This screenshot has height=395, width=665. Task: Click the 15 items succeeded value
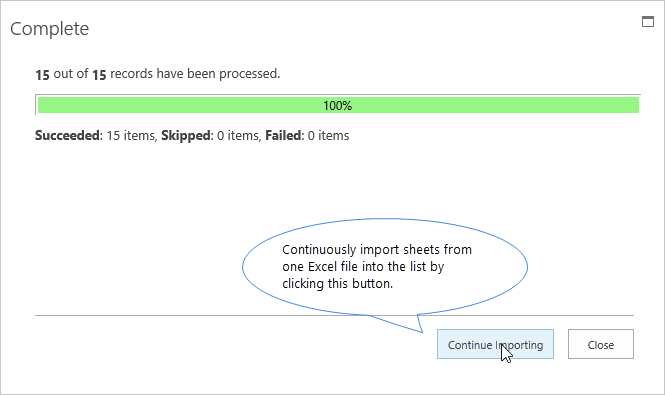(x=132, y=135)
